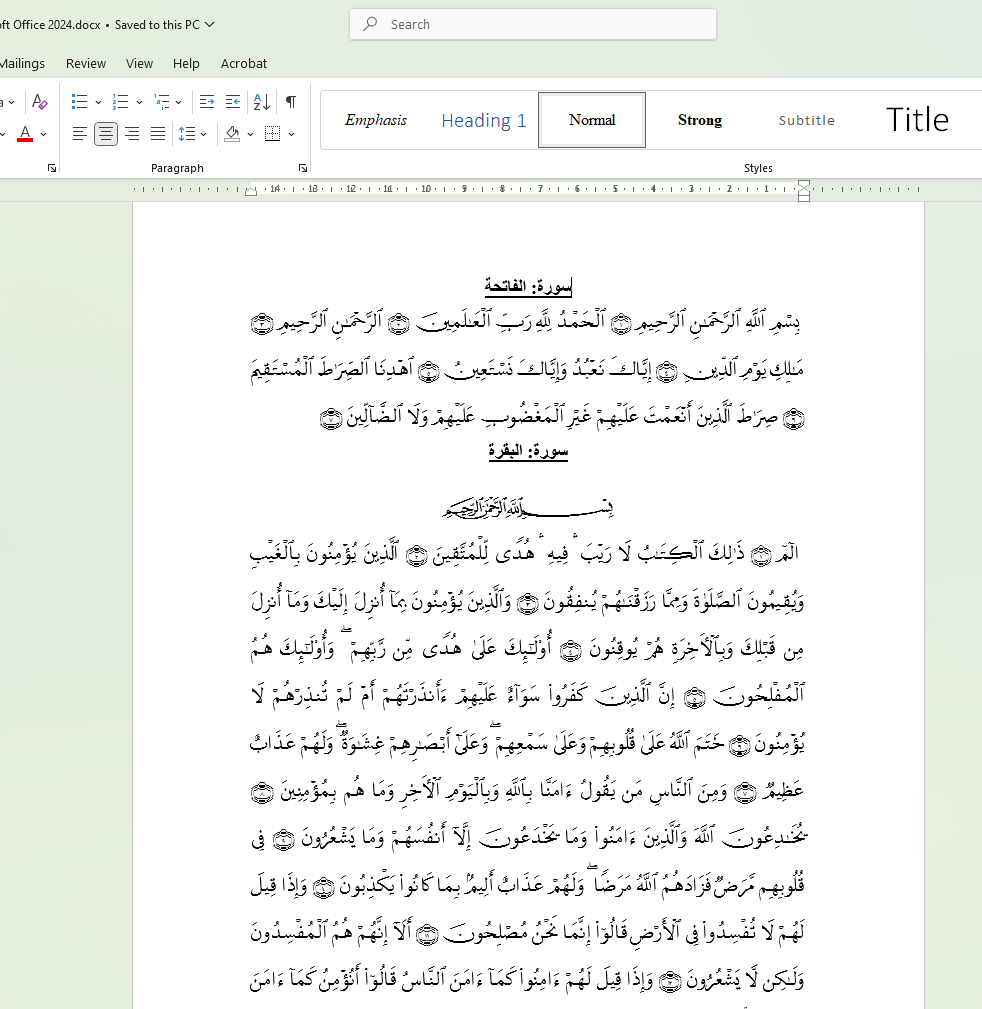
Task: Click the Search box in the title bar
Action: 533,25
